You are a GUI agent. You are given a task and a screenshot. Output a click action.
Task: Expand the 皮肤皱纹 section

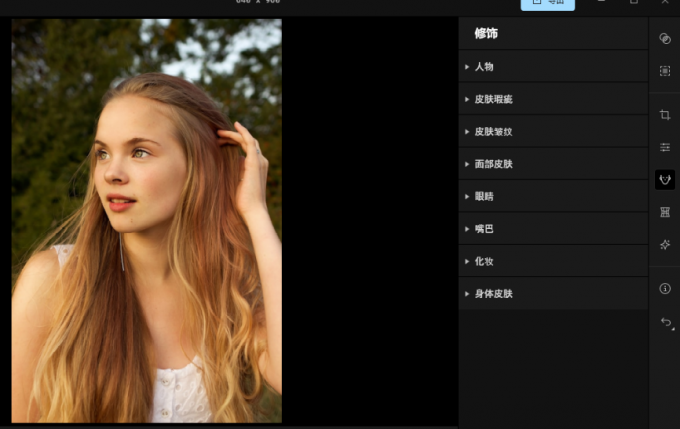point(553,131)
